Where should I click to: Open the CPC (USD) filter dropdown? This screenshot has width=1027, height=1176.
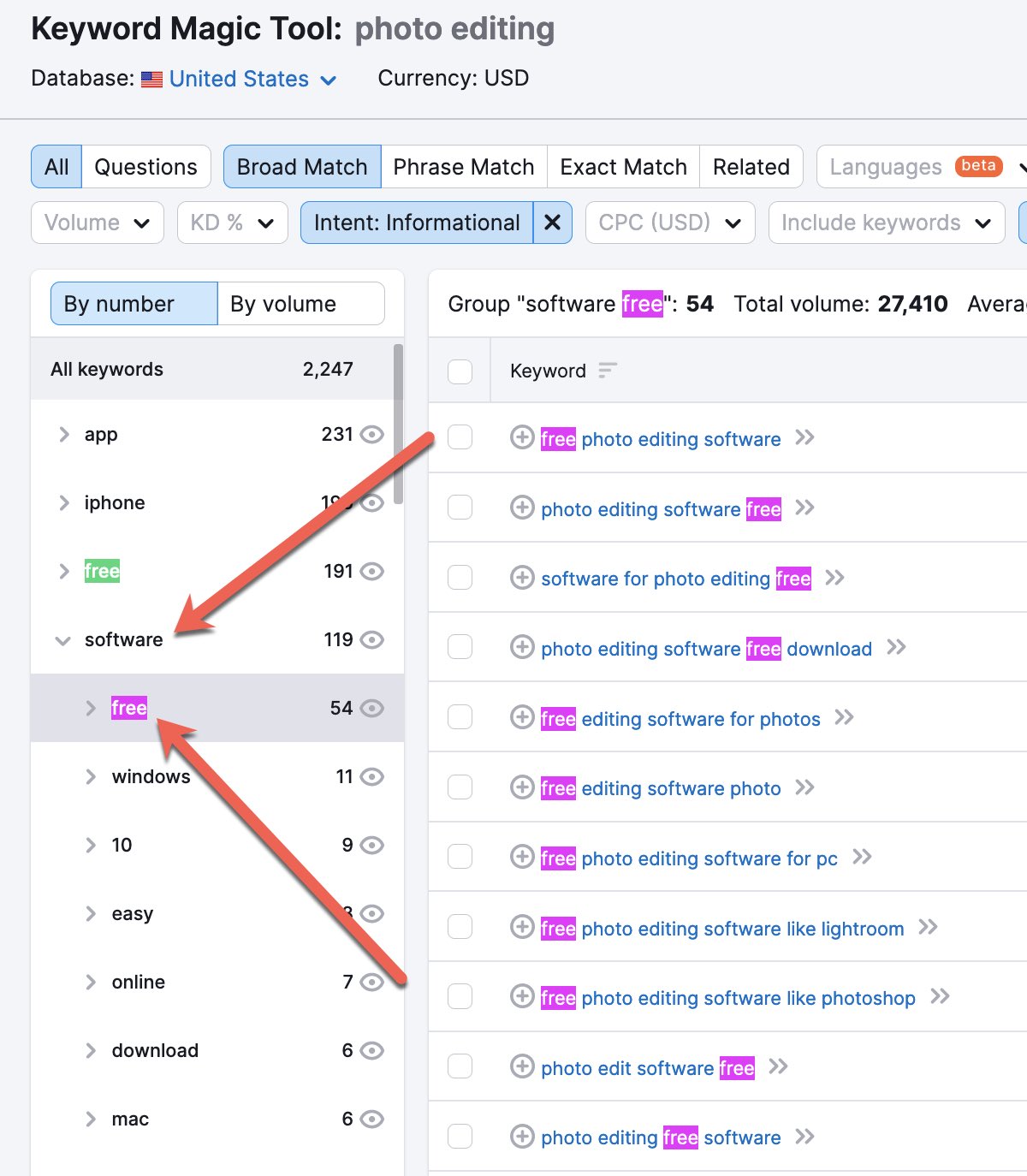point(669,223)
